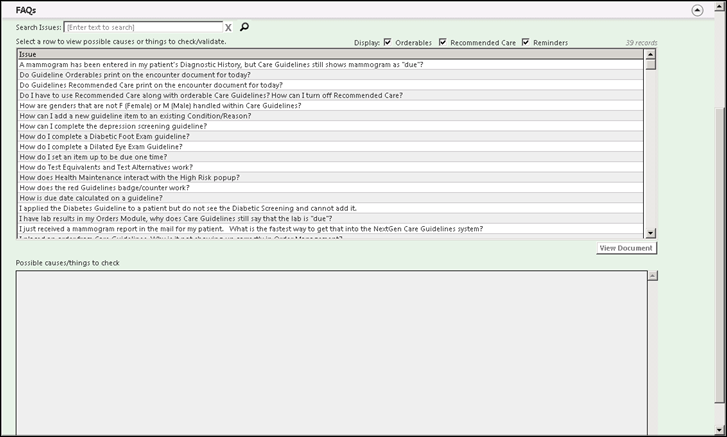Select "Do Guideline Orderables print" row
Viewport: 727px width, 437px height.
(x=331, y=75)
